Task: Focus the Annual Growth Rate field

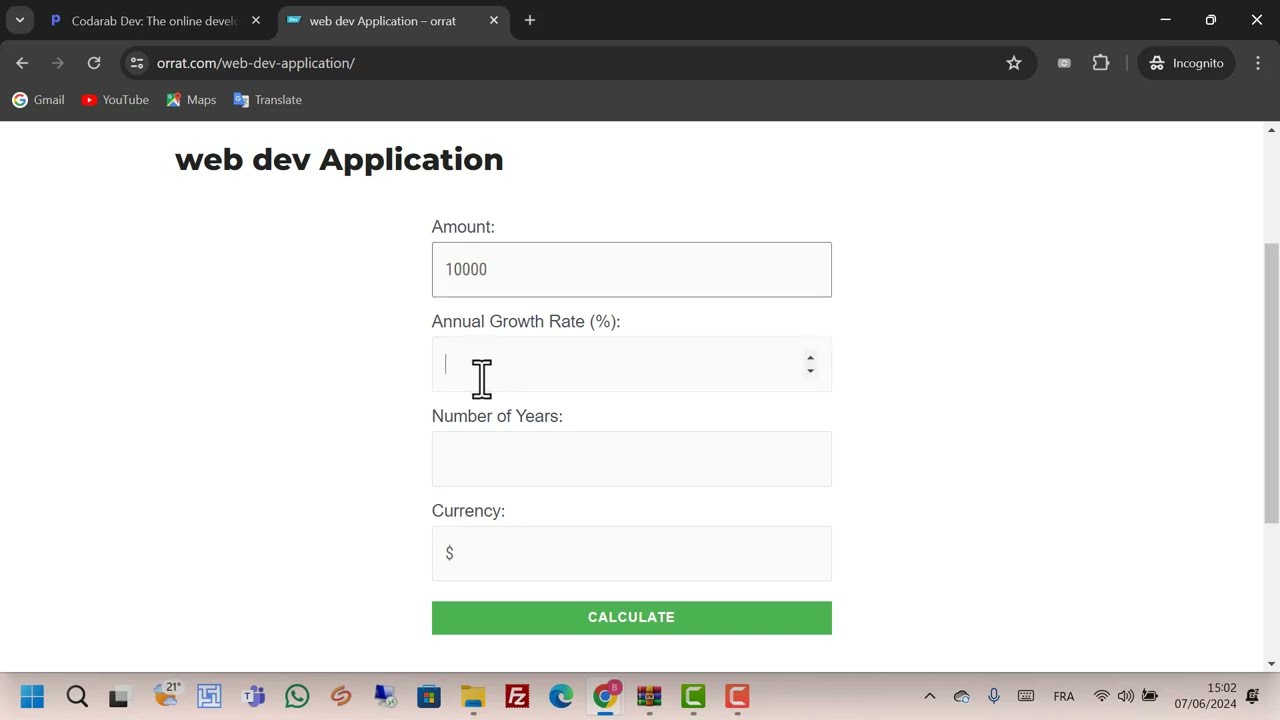Action: tap(631, 364)
